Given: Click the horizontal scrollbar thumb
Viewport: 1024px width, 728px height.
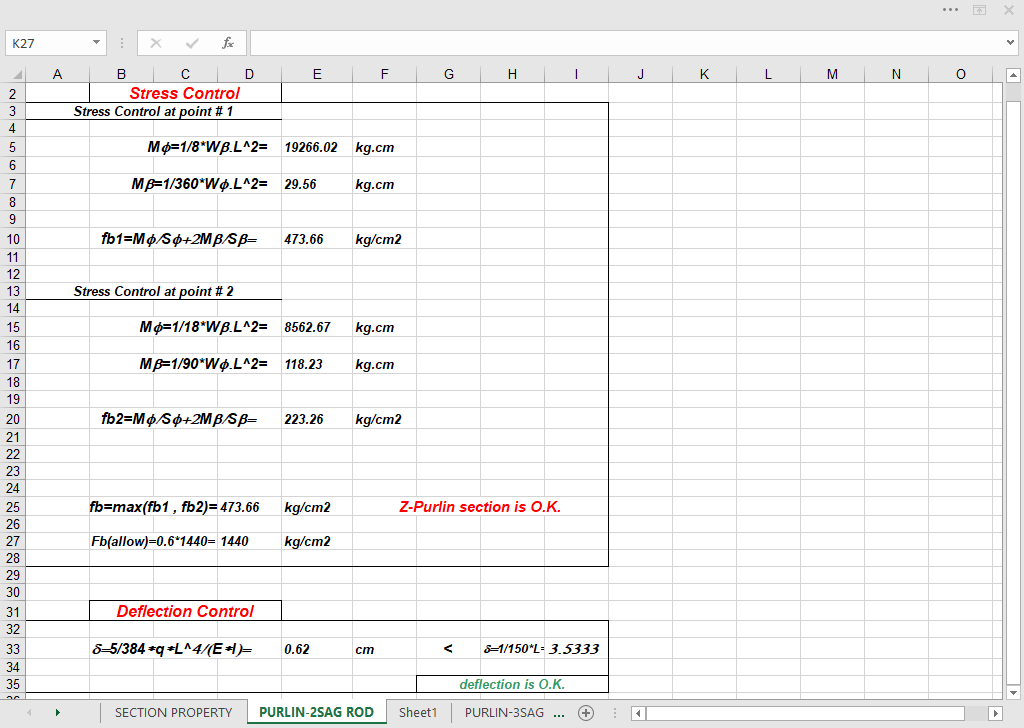Looking at the screenshot, I should point(805,713).
